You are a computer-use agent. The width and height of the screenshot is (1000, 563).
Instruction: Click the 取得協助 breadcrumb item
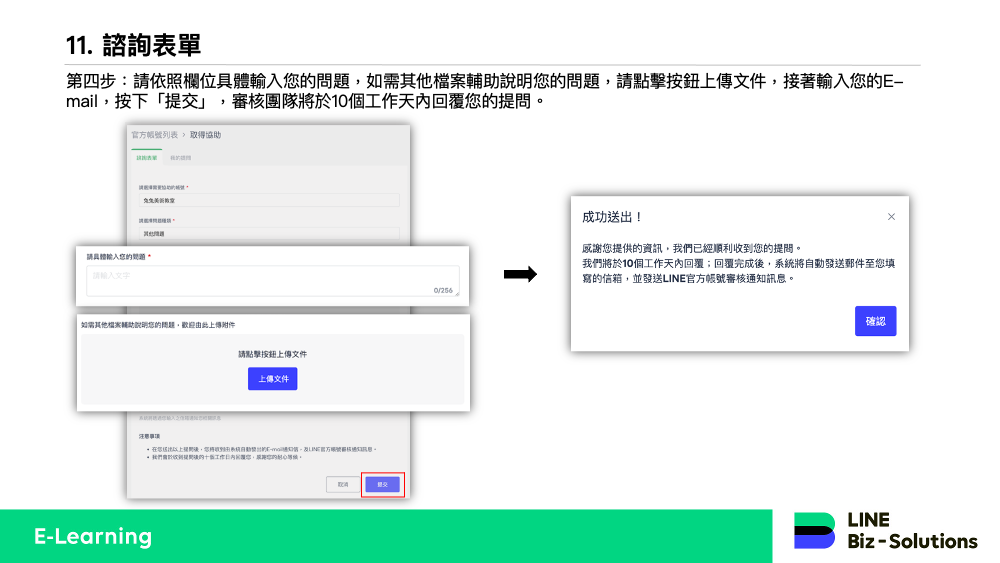[204, 134]
